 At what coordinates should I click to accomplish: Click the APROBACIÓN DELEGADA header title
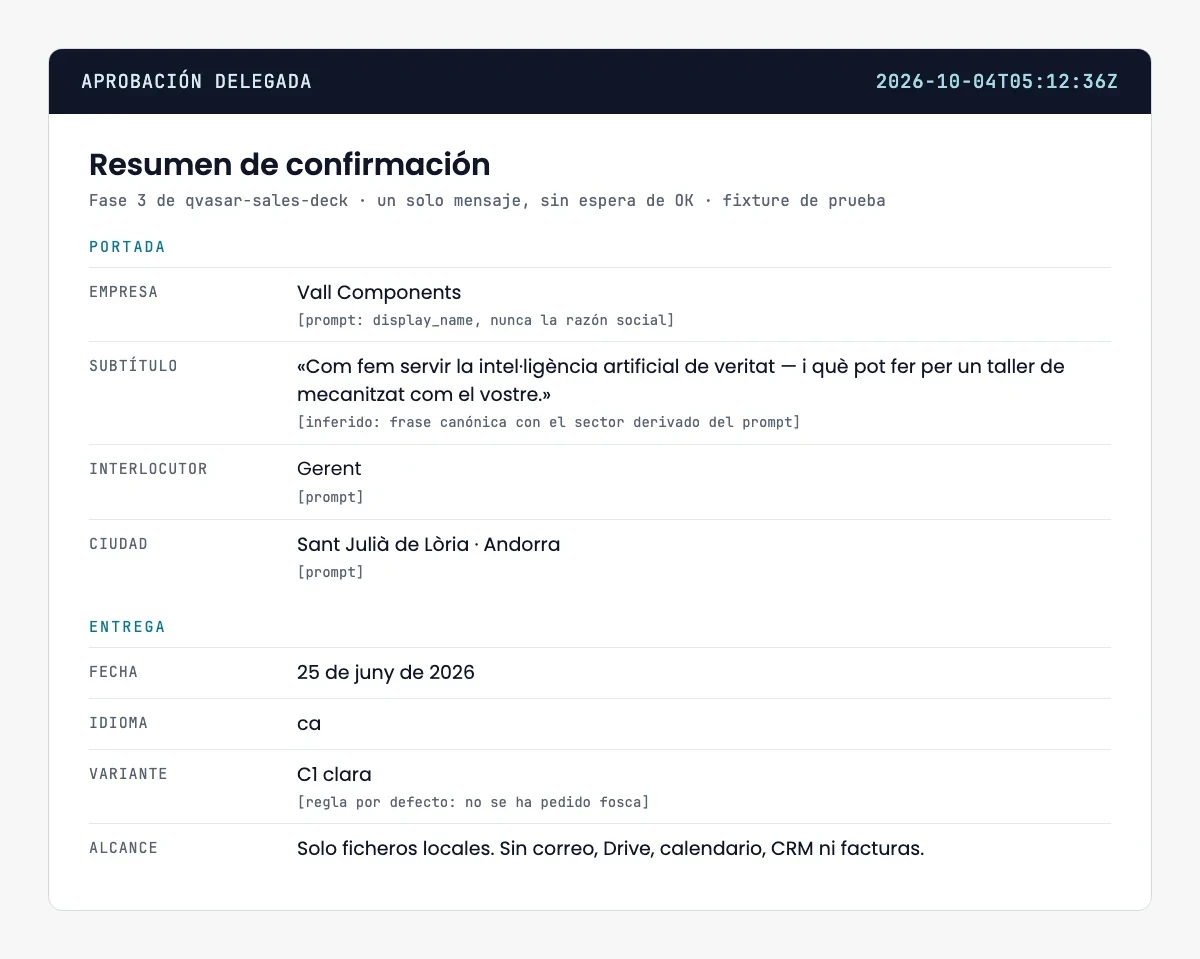click(196, 82)
